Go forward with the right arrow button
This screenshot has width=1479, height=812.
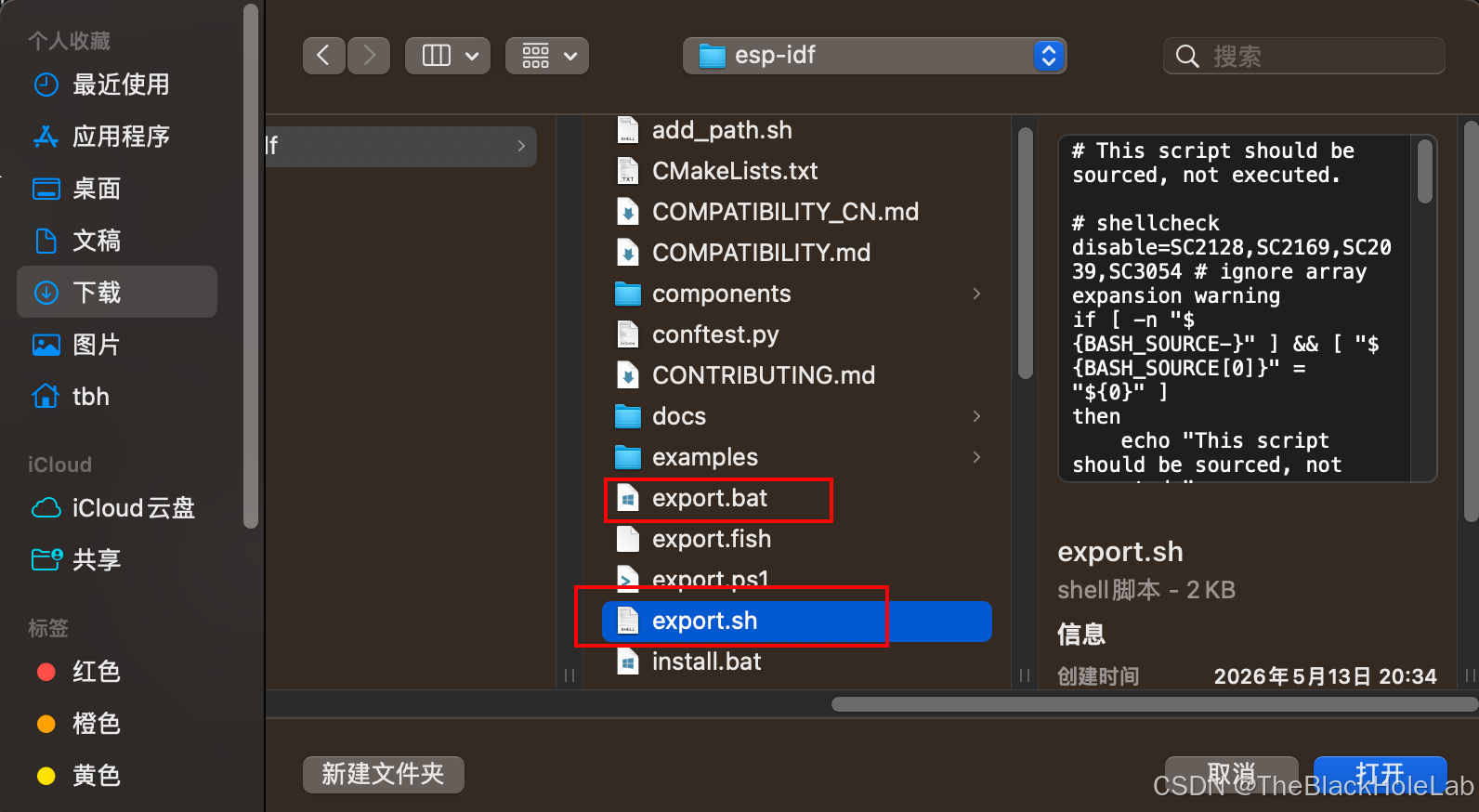coord(369,56)
